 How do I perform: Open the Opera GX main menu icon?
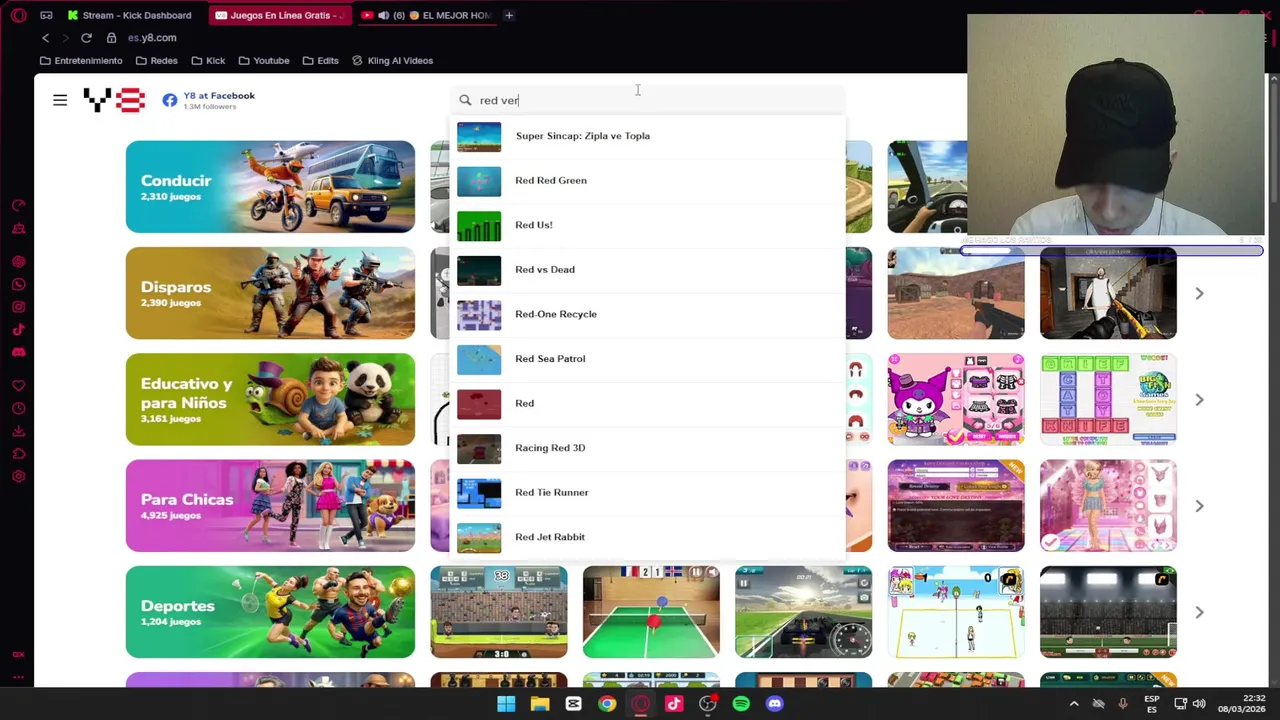(x=19, y=15)
